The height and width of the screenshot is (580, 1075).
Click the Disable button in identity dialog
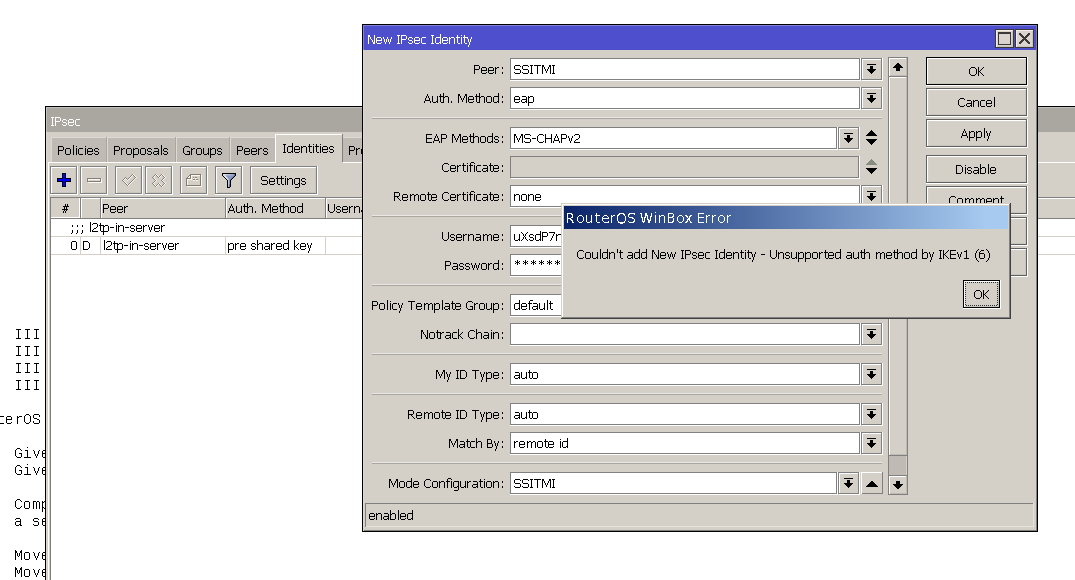976,169
